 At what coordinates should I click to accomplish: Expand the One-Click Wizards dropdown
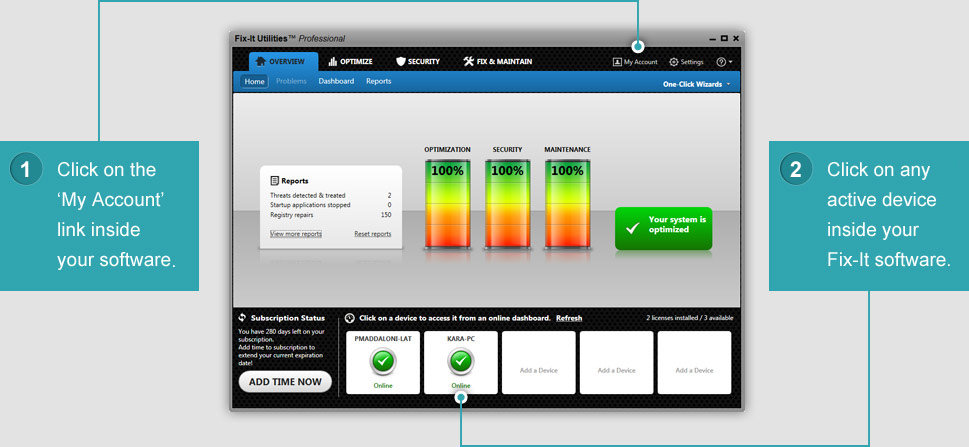click(696, 84)
